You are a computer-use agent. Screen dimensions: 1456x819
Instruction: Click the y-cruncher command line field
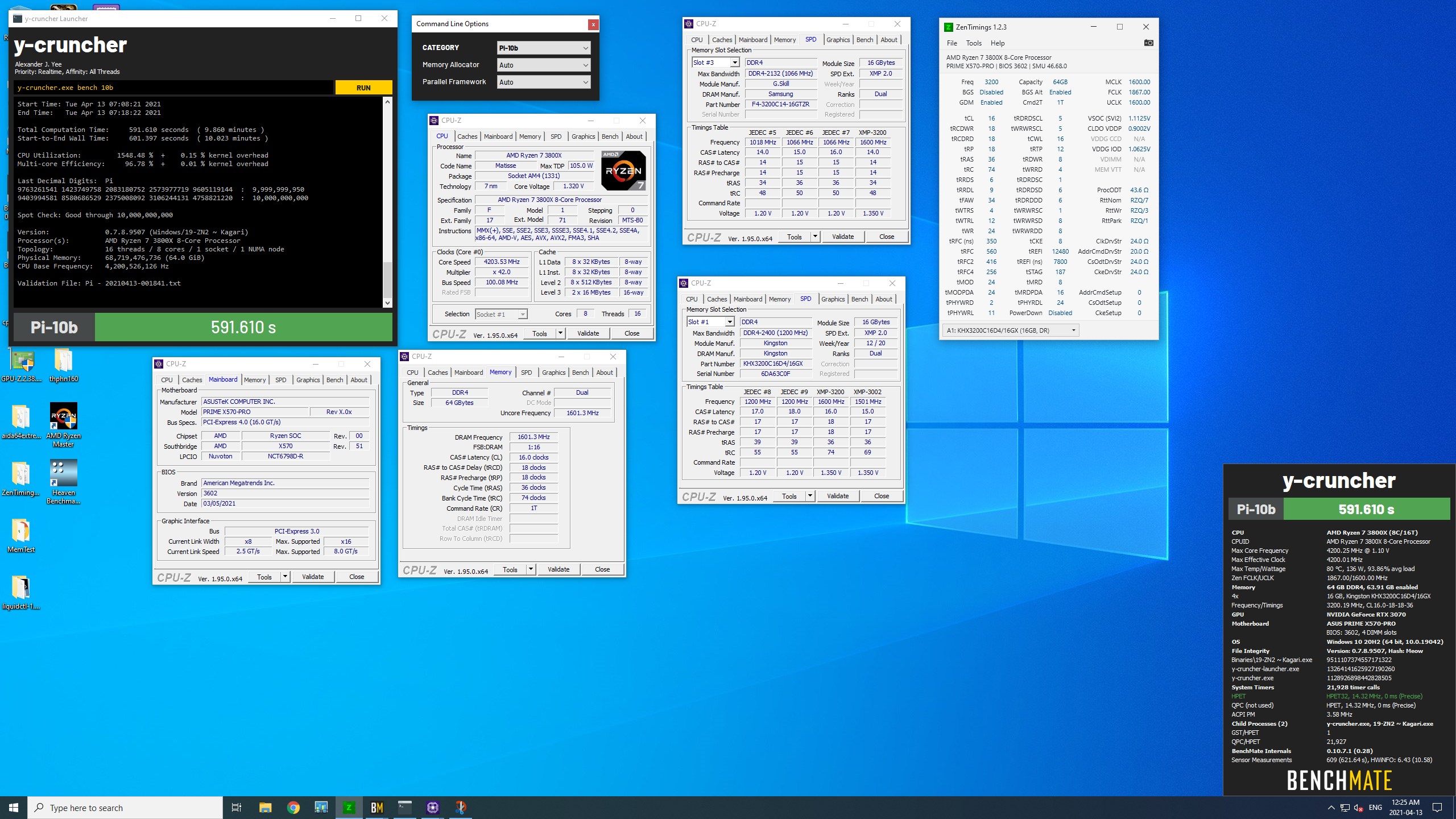coord(173,88)
